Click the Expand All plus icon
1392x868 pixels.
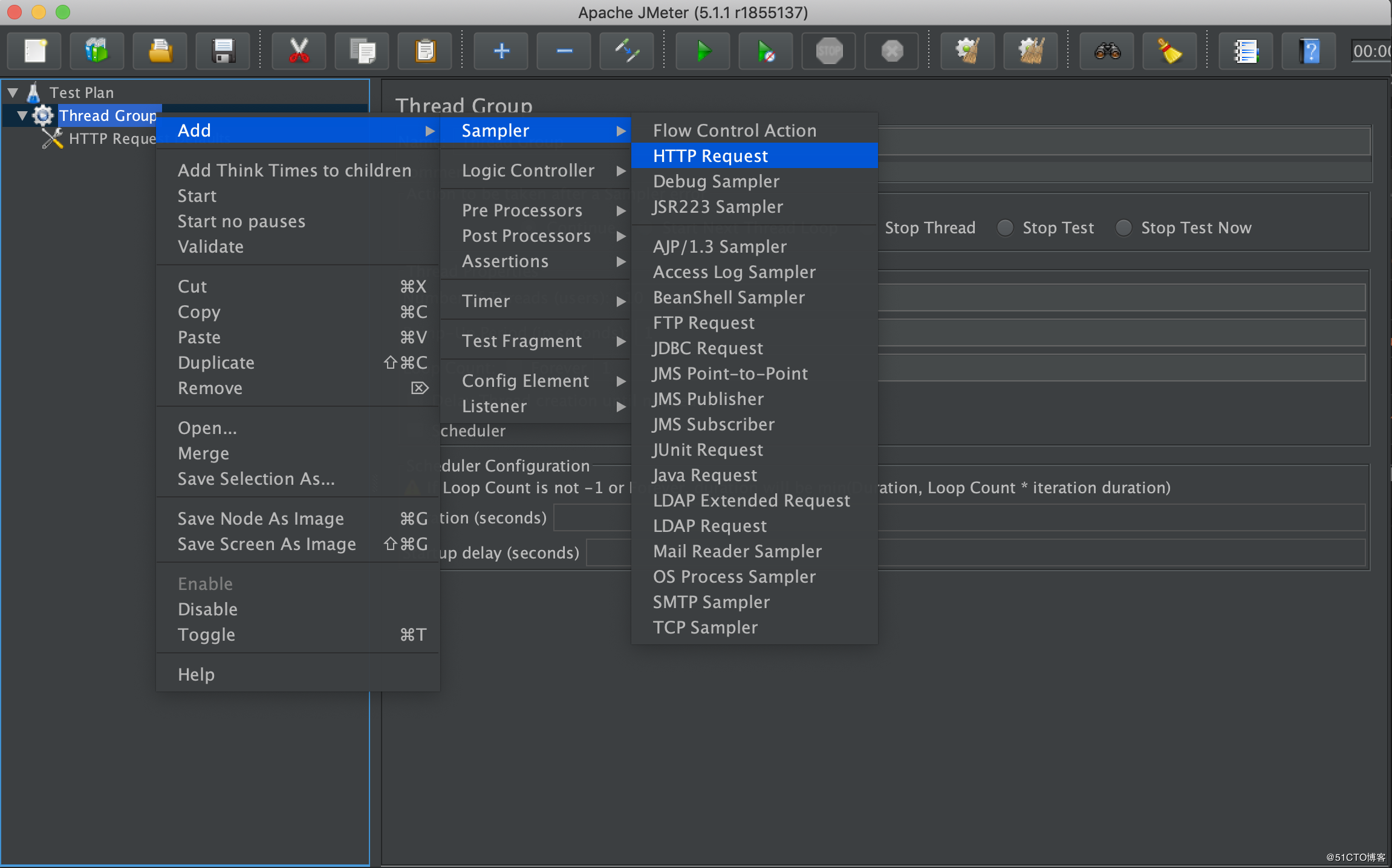[x=501, y=51]
